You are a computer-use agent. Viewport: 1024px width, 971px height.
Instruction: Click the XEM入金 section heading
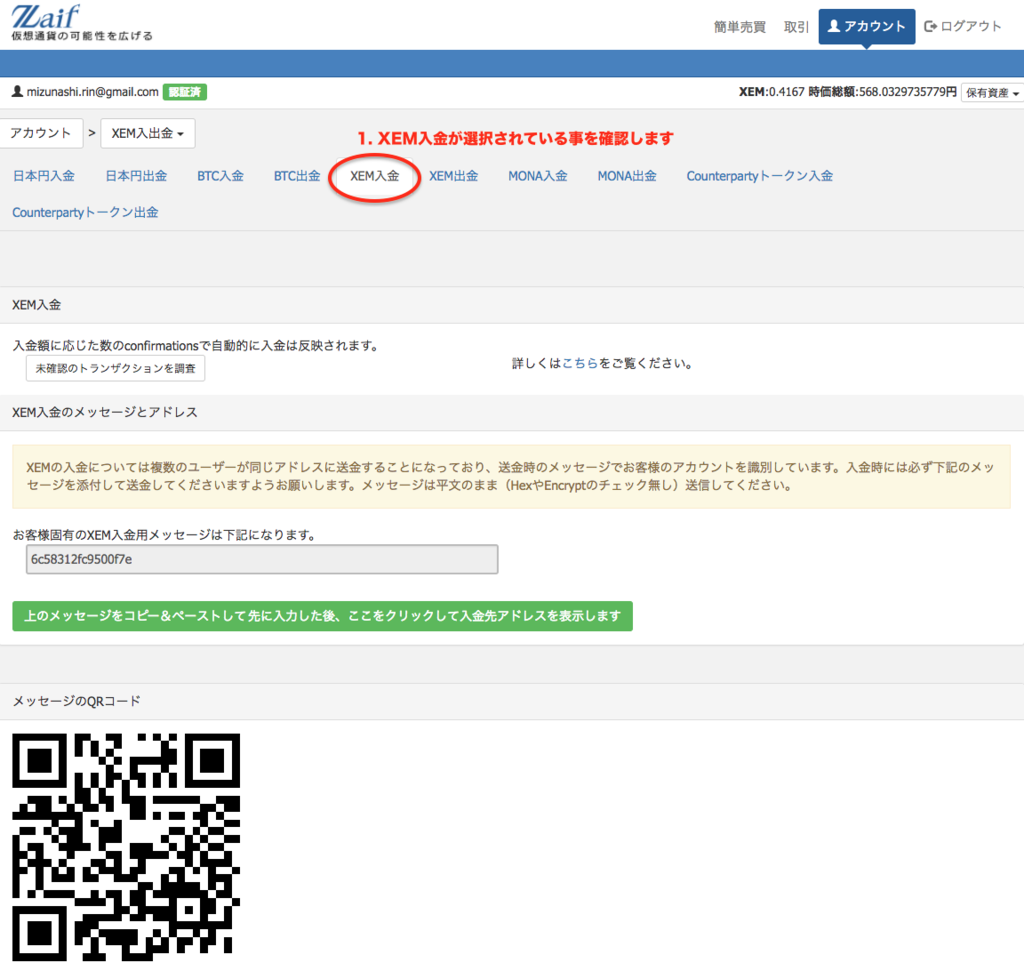[37, 305]
